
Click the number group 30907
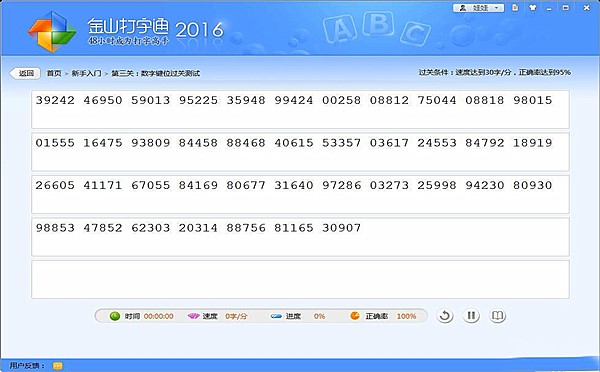coord(341,228)
